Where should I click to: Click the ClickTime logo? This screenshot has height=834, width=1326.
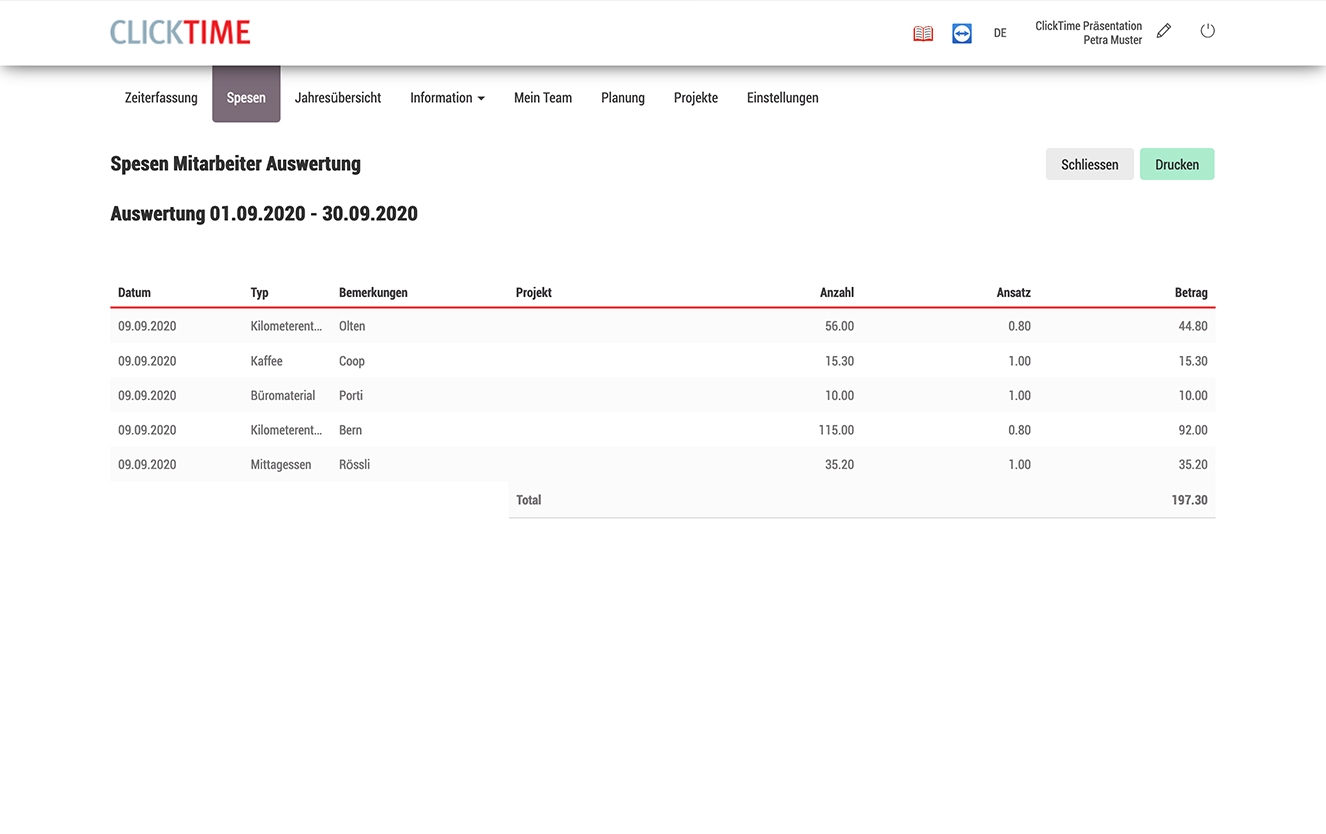point(180,32)
